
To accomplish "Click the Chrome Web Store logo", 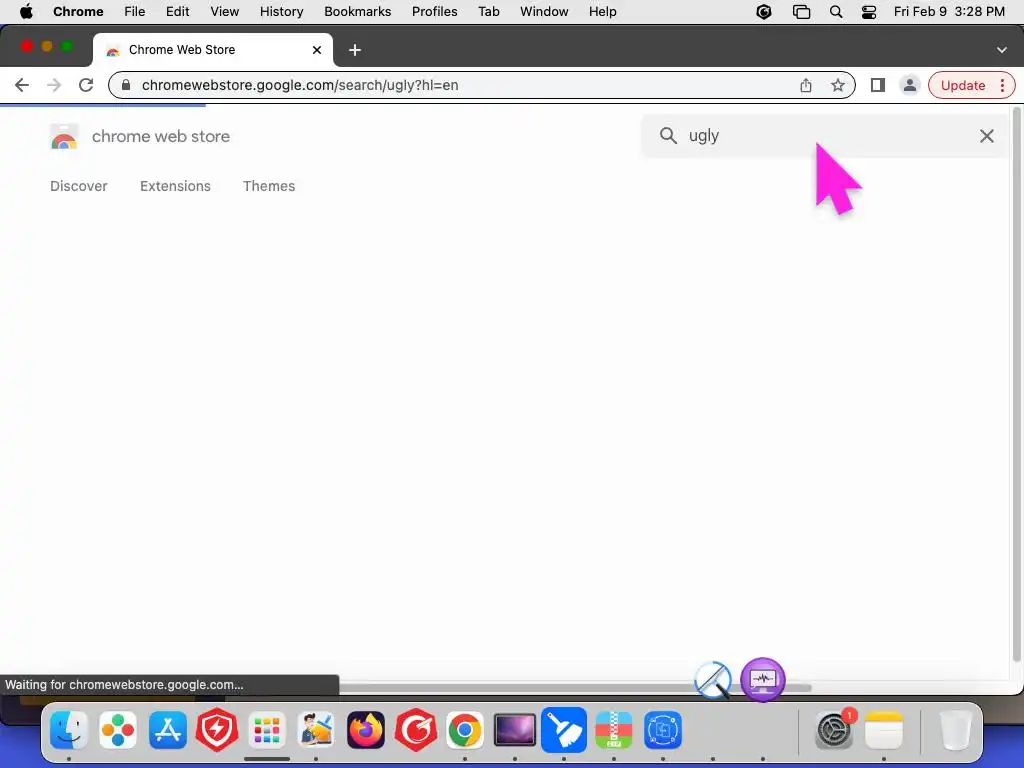I will click(64, 136).
